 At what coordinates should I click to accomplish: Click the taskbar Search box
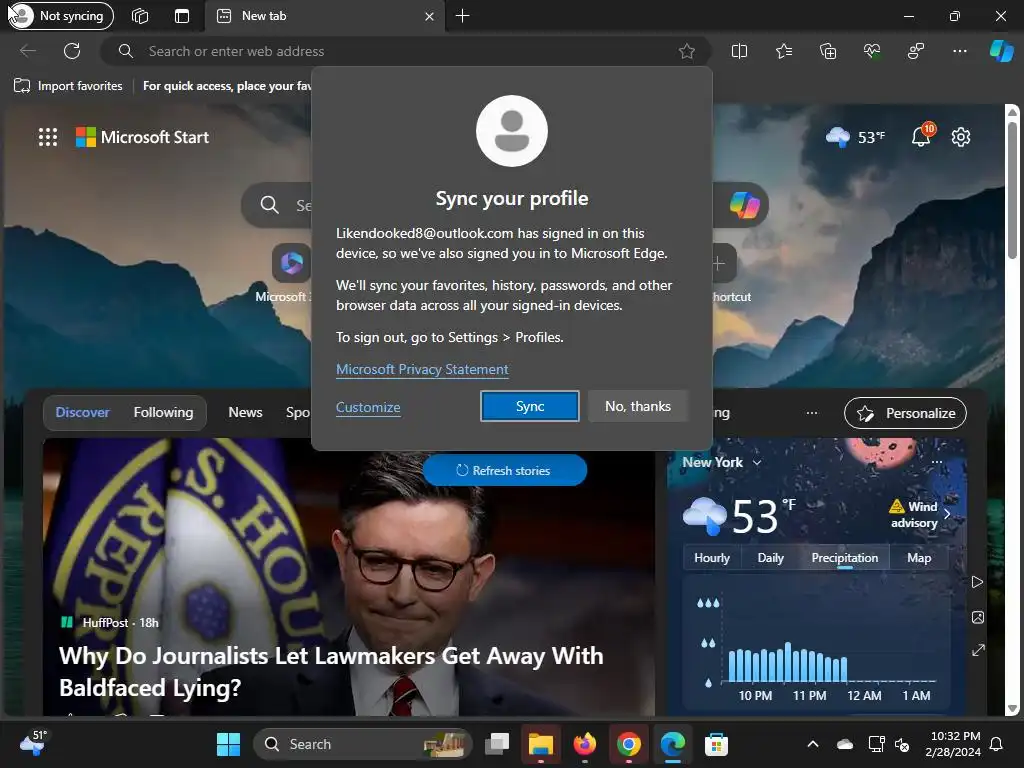pyautogui.click(x=363, y=744)
